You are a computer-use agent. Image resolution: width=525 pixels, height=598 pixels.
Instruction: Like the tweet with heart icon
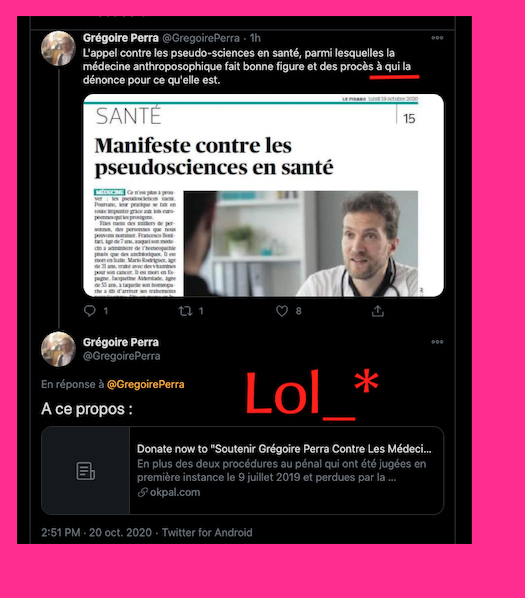pyautogui.click(x=282, y=311)
